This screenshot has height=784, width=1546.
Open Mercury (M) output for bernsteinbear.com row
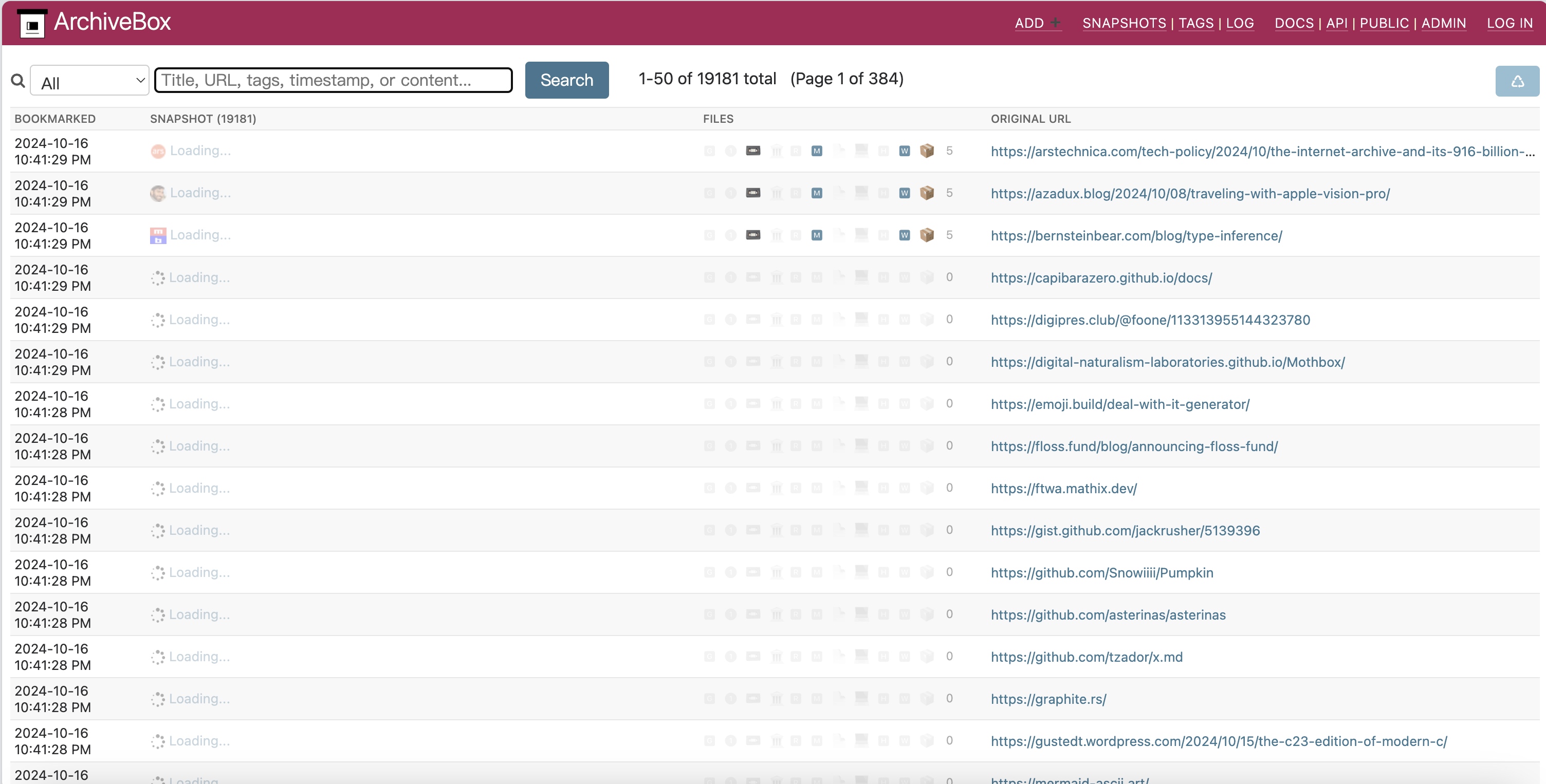816,235
